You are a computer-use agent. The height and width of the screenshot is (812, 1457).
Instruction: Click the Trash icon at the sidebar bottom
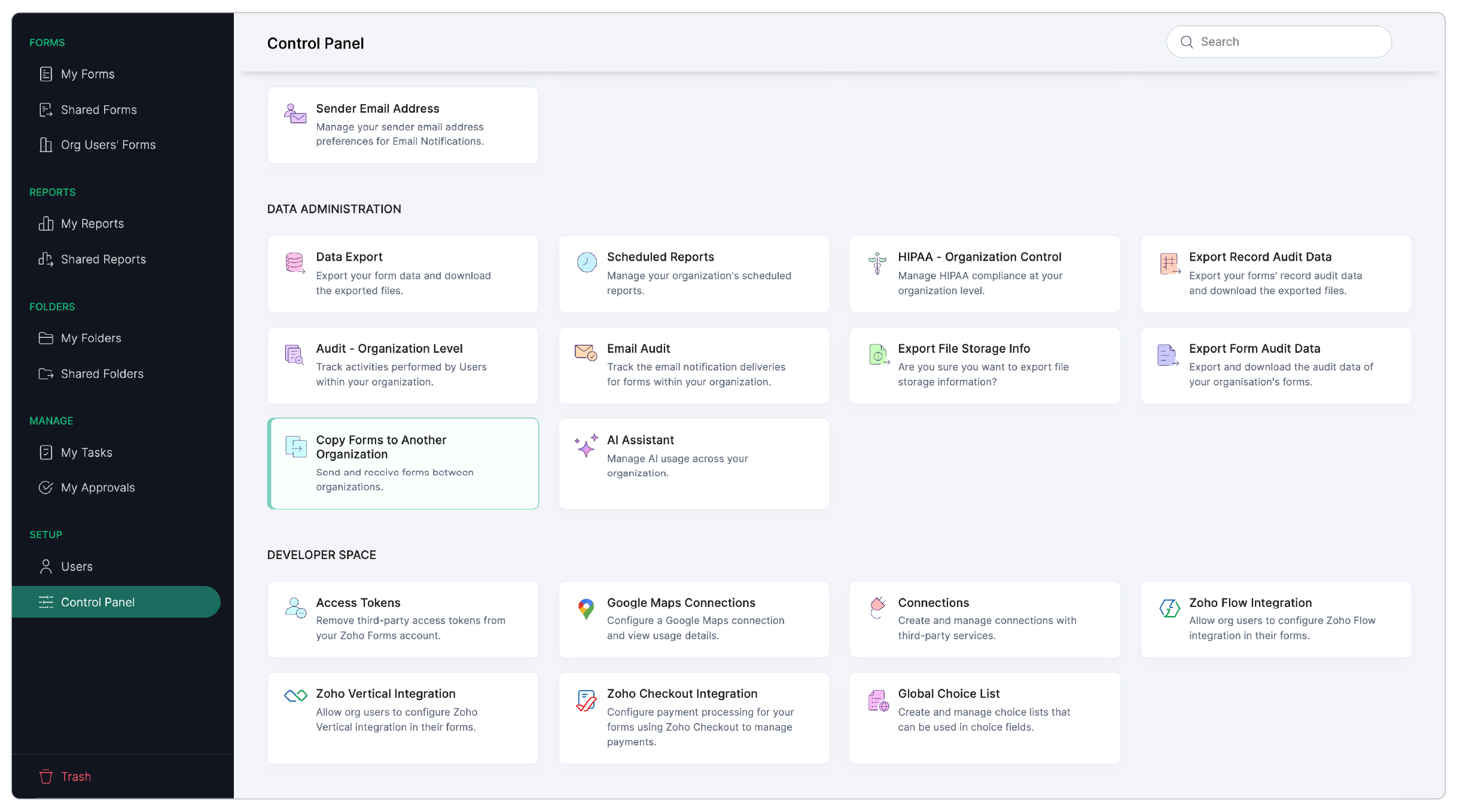[46, 776]
